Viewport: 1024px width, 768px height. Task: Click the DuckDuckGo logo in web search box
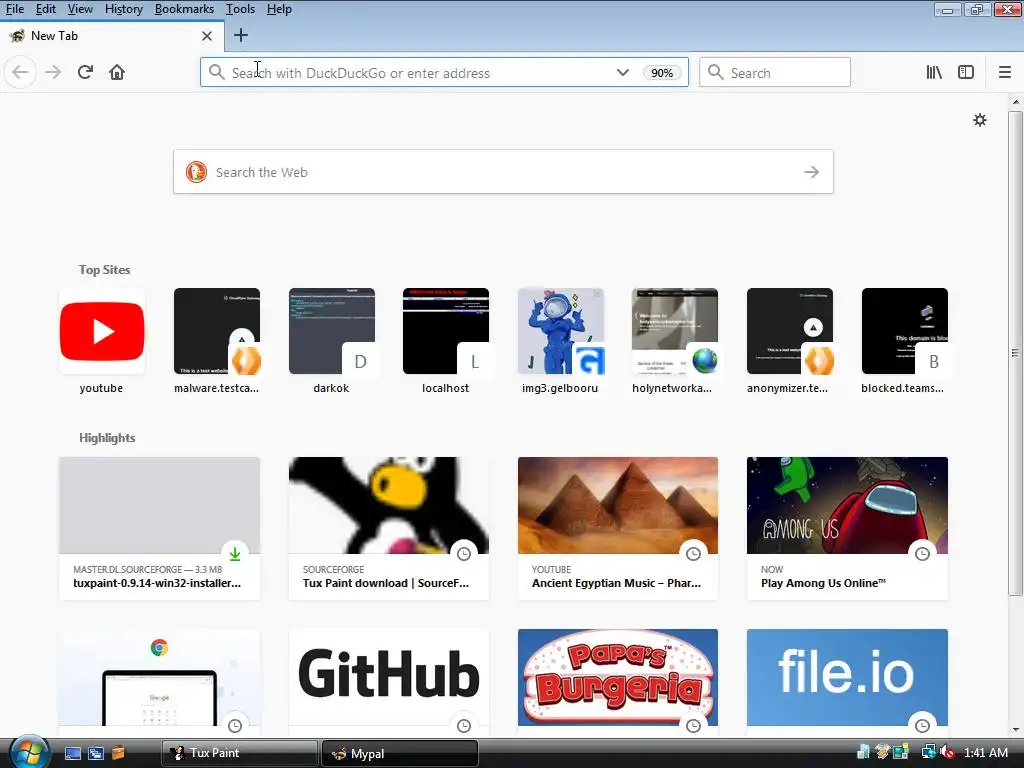point(196,172)
